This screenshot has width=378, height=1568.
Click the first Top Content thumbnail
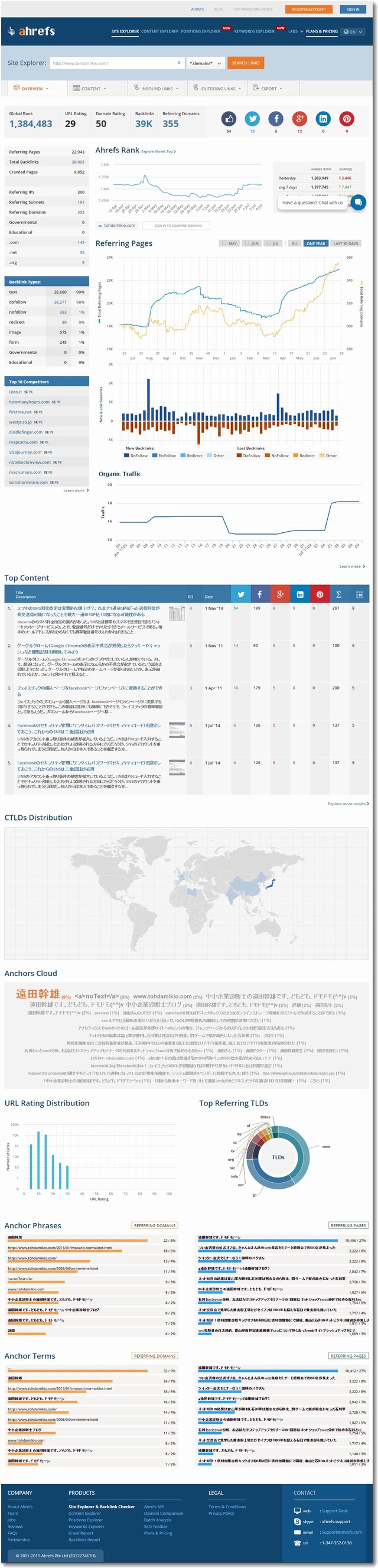[177, 614]
